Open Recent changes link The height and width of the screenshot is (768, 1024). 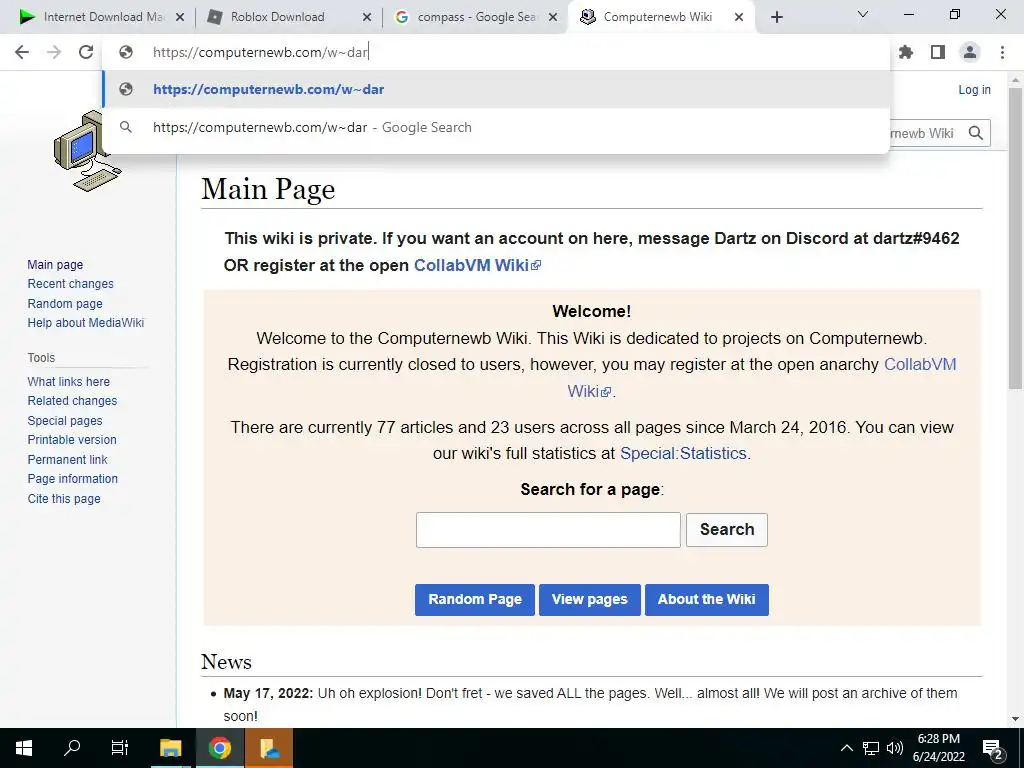(x=71, y=284)
